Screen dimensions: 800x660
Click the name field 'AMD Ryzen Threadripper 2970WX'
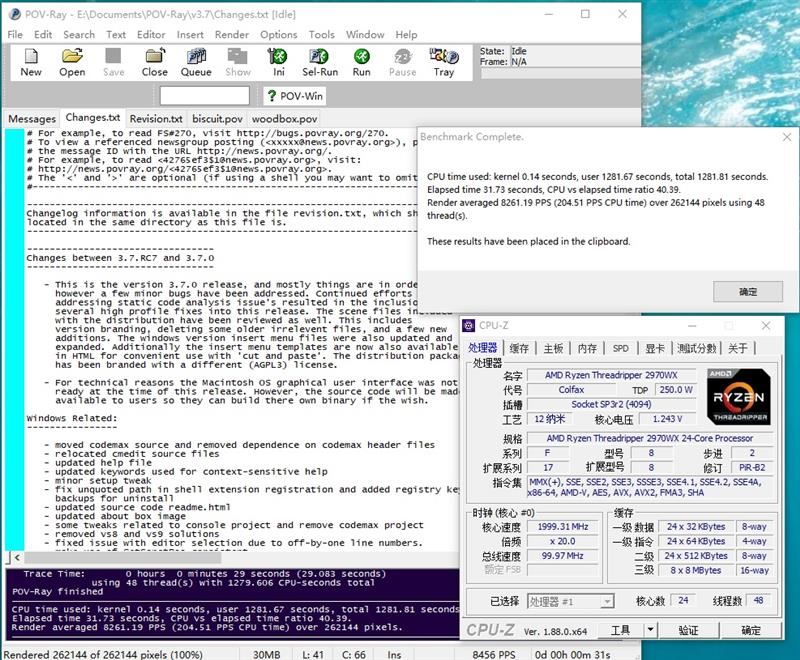point(611,375)
